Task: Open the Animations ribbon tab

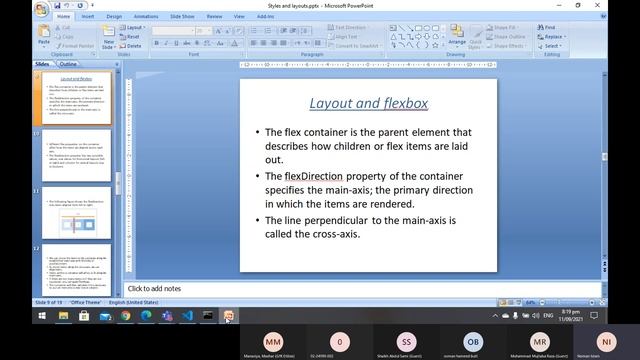Action: tap(146, 16)
